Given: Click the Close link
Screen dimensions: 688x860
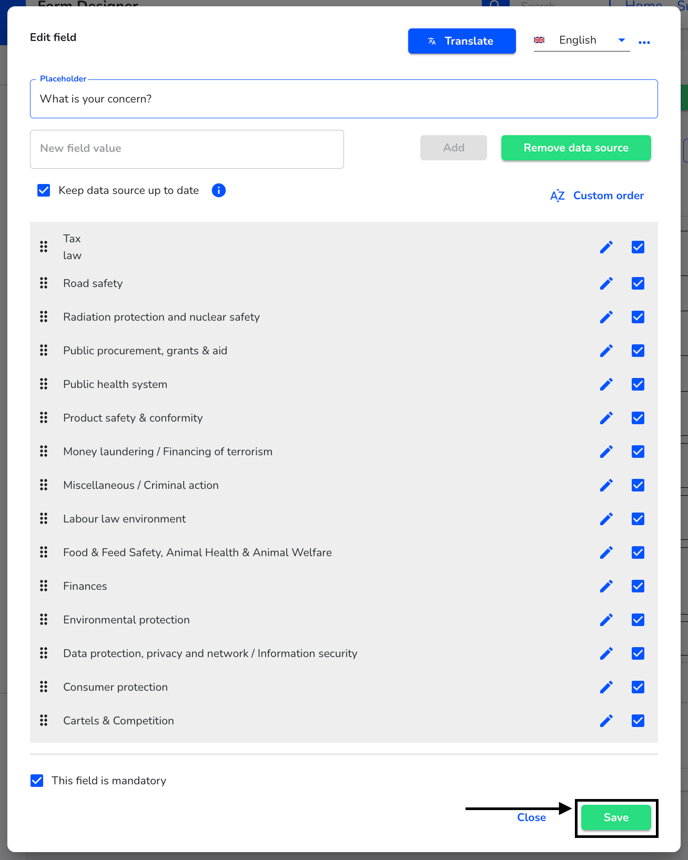Looking at the screenshot, I should point(531,818).
